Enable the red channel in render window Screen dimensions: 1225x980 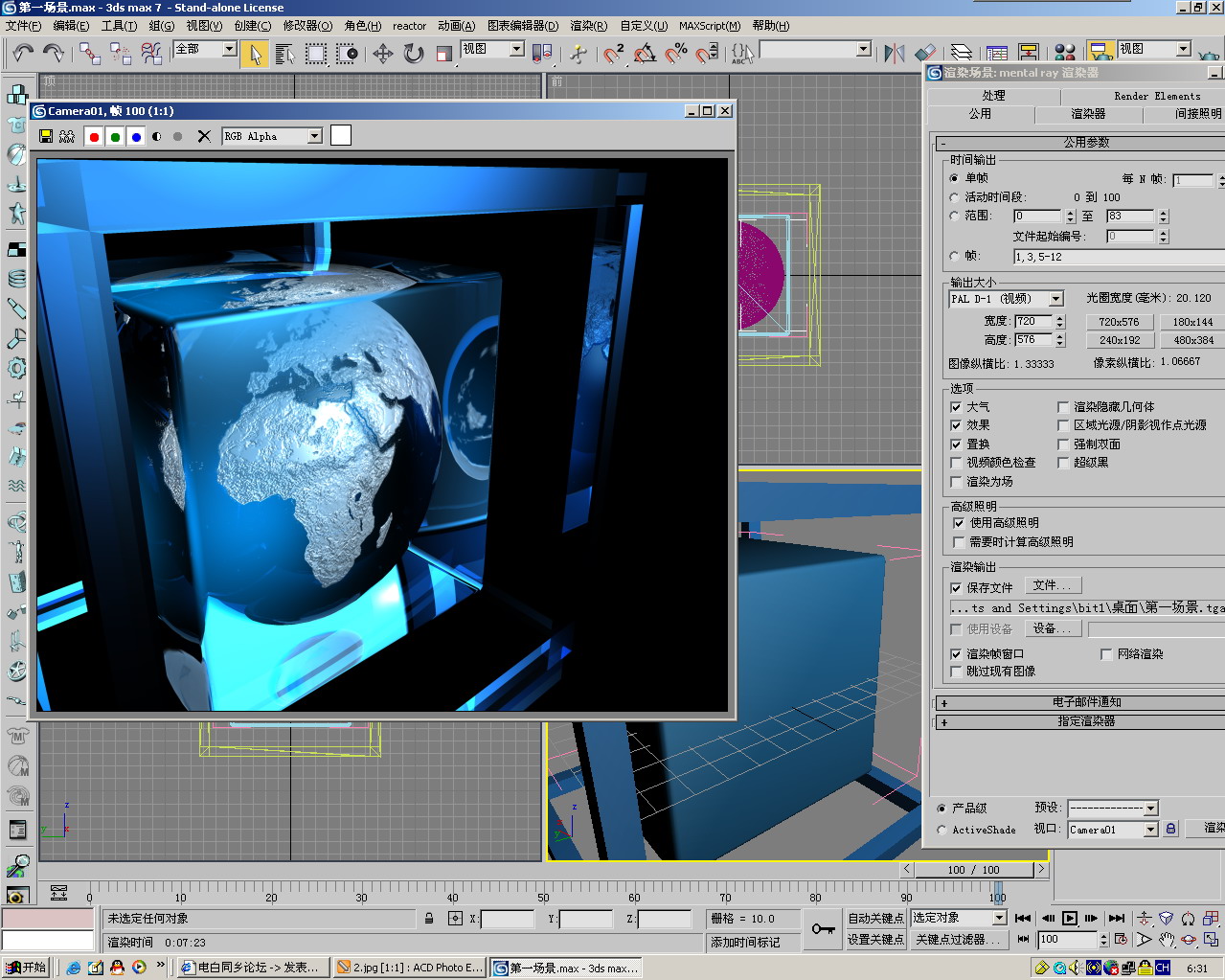[x=94, y=137]
